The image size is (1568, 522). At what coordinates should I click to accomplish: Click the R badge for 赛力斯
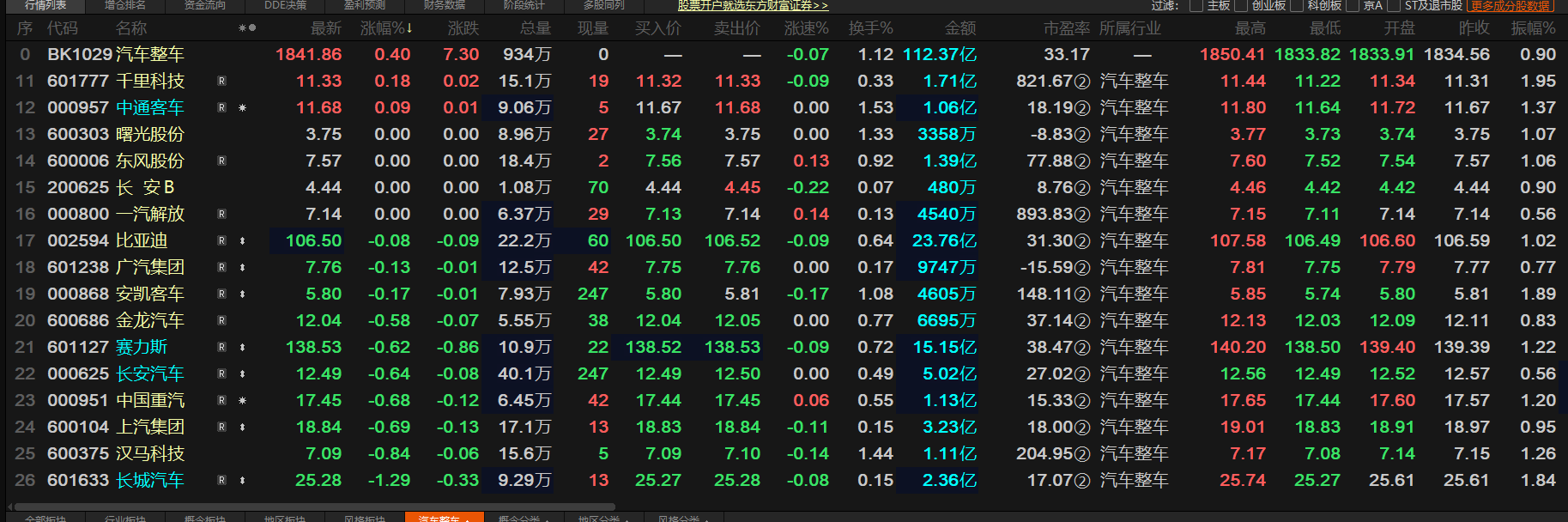click(221, 348)
